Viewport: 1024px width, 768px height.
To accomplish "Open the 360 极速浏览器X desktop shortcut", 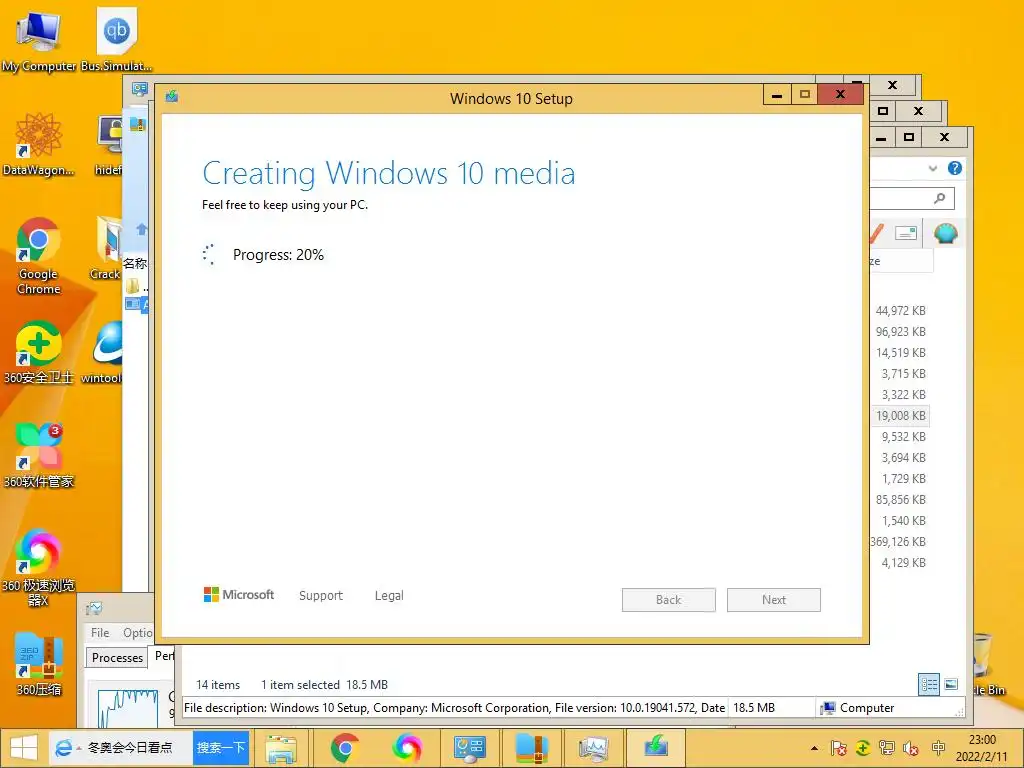I will click(38, 567).
